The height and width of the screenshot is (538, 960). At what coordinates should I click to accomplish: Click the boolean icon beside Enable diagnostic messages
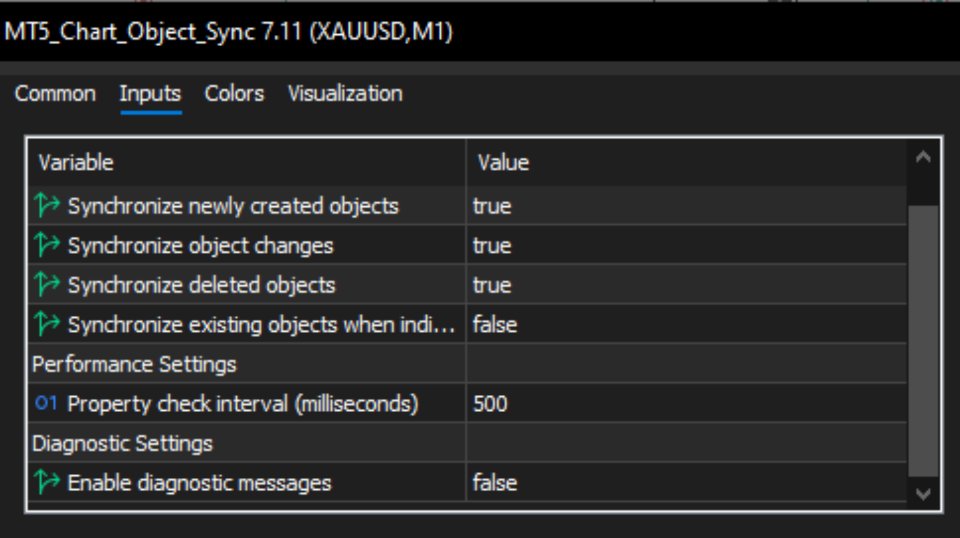[x=47, y=482]
